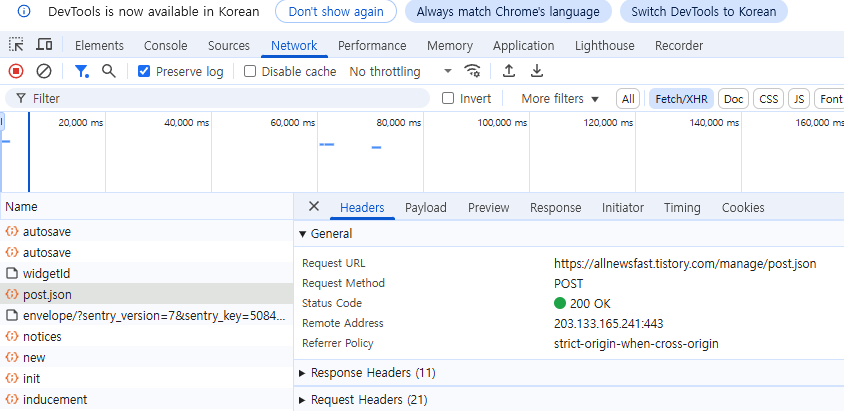Click the document icon of the envelope request
Screen dimensions: 844x411
click(11, 315)
